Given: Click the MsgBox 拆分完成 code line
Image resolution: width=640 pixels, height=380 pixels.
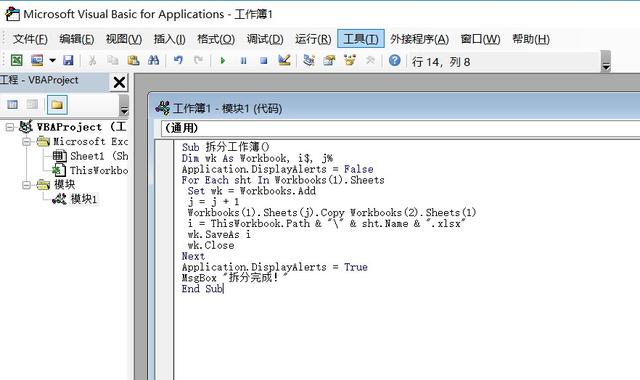Looking at the screenshot, I should pos(234,278).
